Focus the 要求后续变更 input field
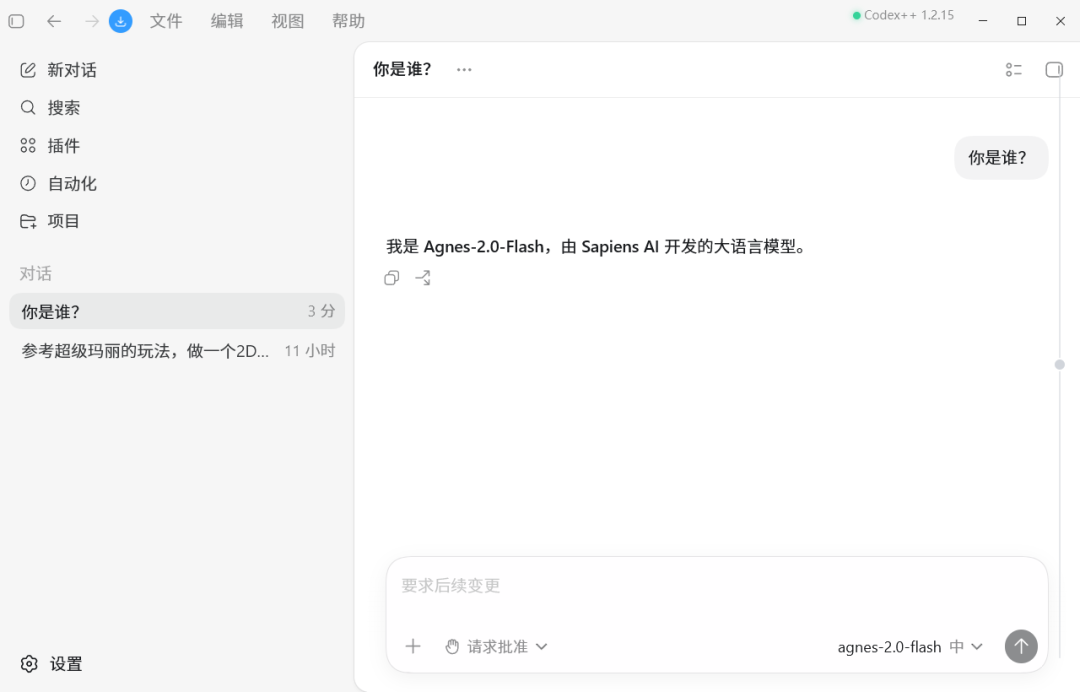Image resolution: width=1080 pixels, height=692 pixels. click(x=716, y=586)
